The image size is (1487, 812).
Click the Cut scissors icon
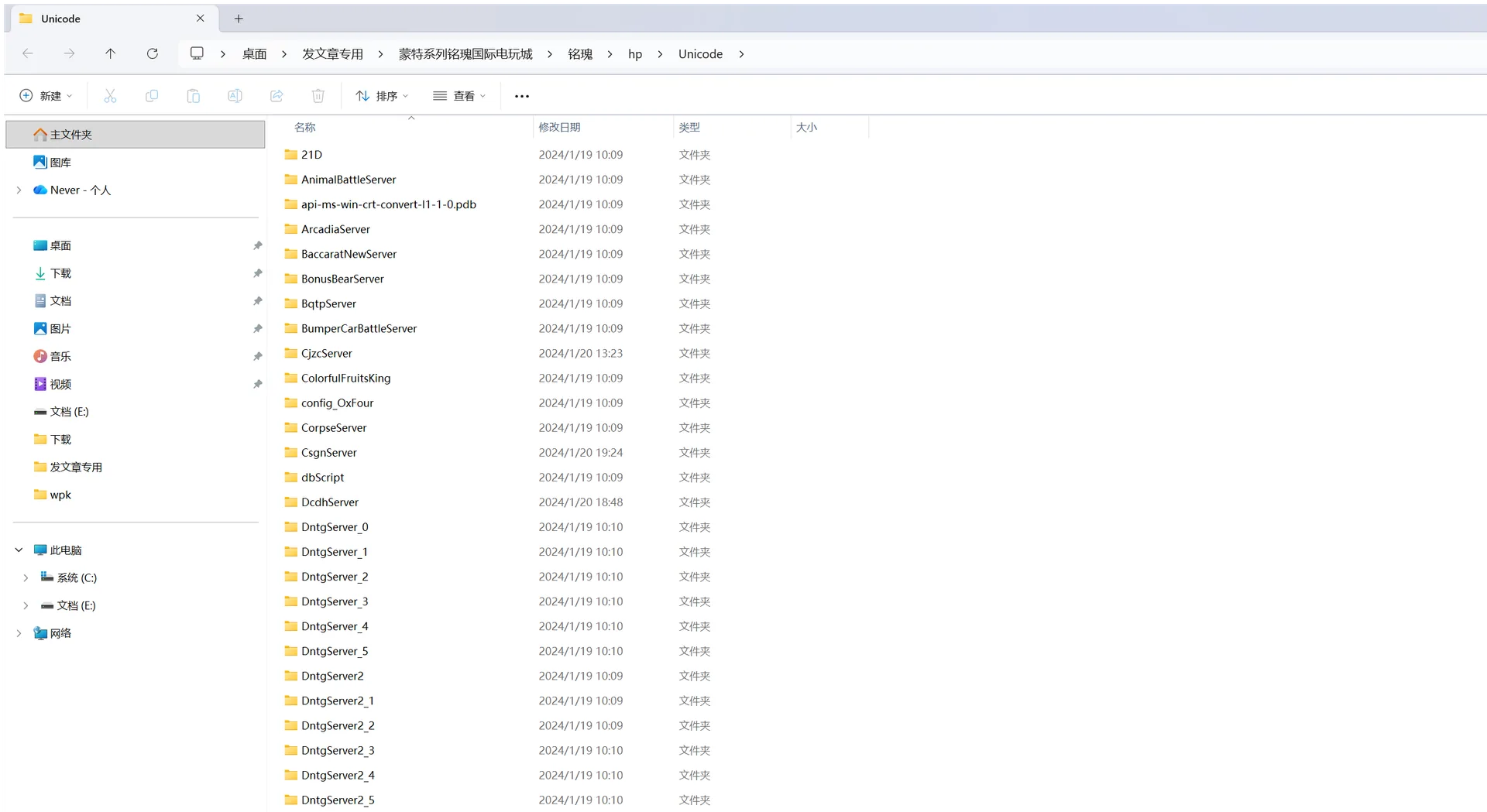pyautogui.click(x=110, y=96)
